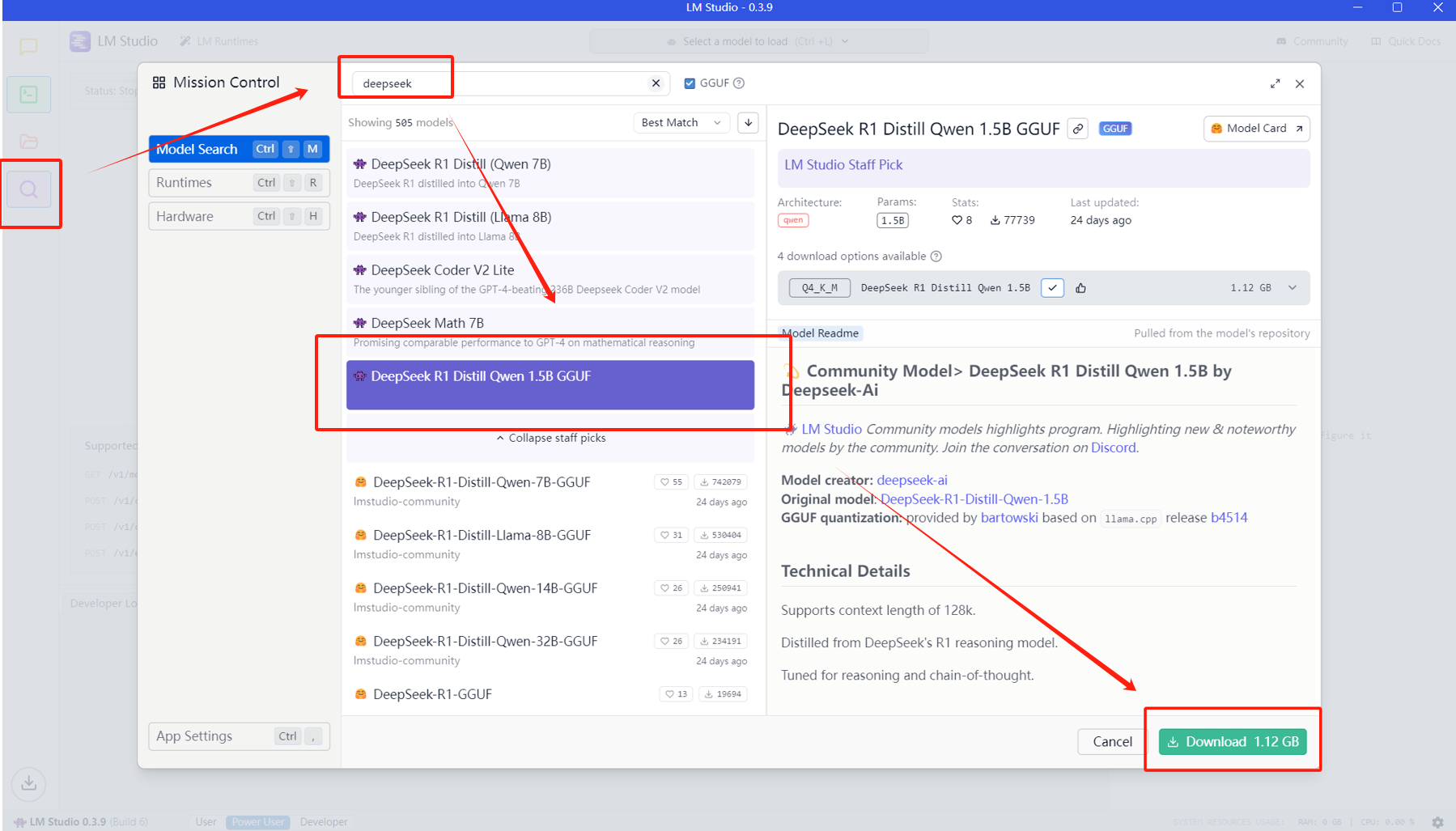This screenshot has width=1456, height=831.
Task: Click the Model Readme label
Action: (x=821, y=333)
